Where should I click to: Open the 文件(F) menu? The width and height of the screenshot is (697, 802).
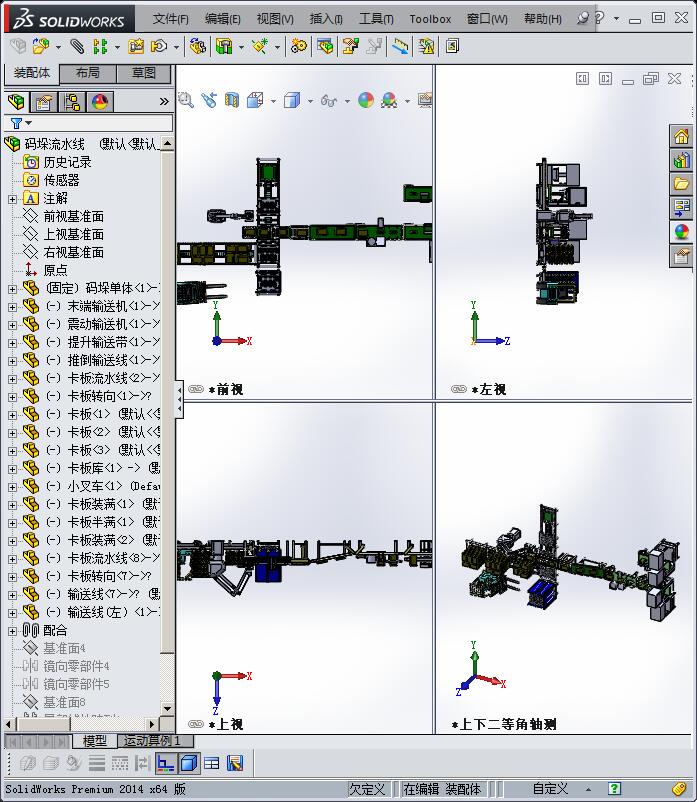coord(170,19)
